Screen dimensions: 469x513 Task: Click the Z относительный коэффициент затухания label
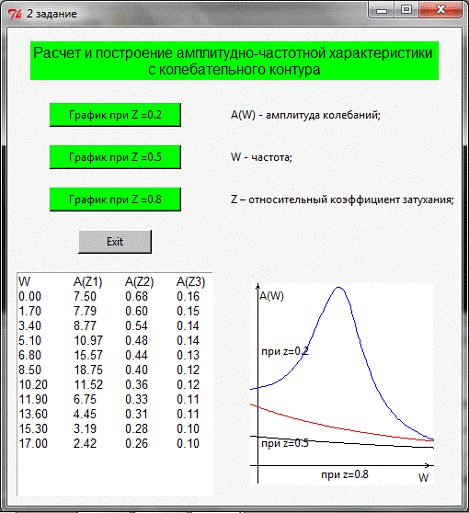342,200
